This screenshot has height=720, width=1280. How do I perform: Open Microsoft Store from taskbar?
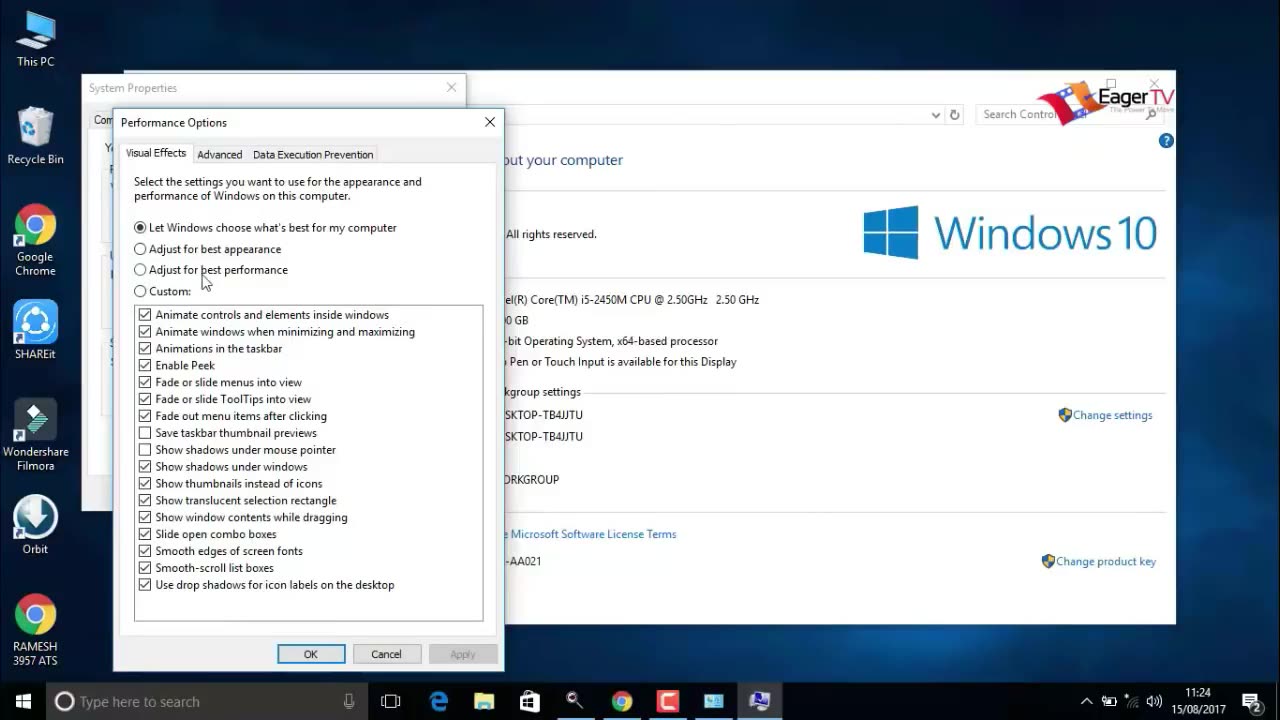[x=530, y=701]
